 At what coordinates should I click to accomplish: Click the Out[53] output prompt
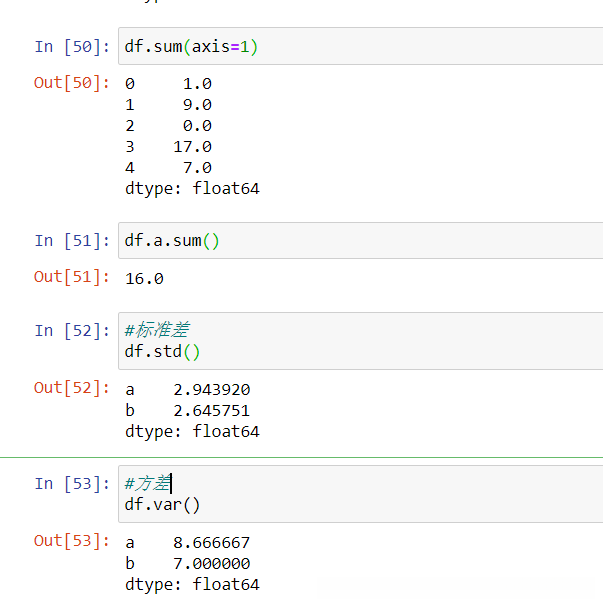coord(72,541)
